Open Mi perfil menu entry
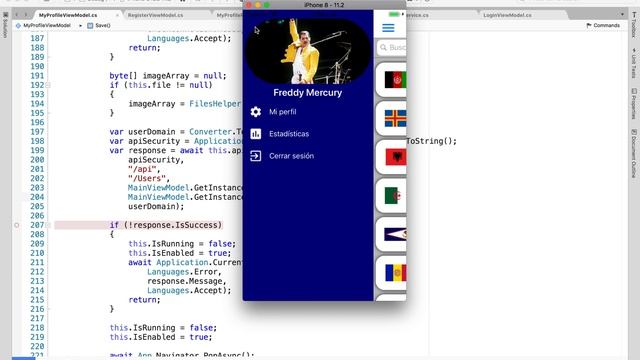Screen dimensions: 640x360 (x=282, y=112)
